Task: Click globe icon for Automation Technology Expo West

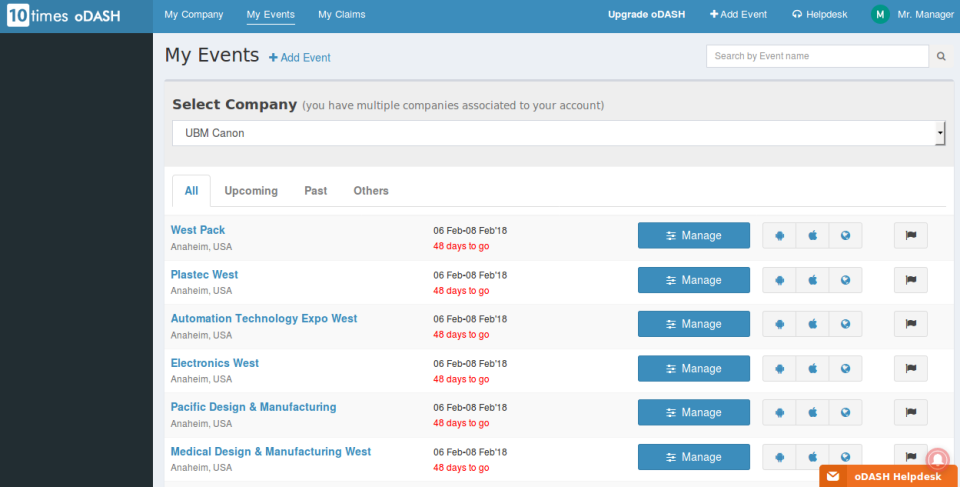Action: tap(845, 324)
